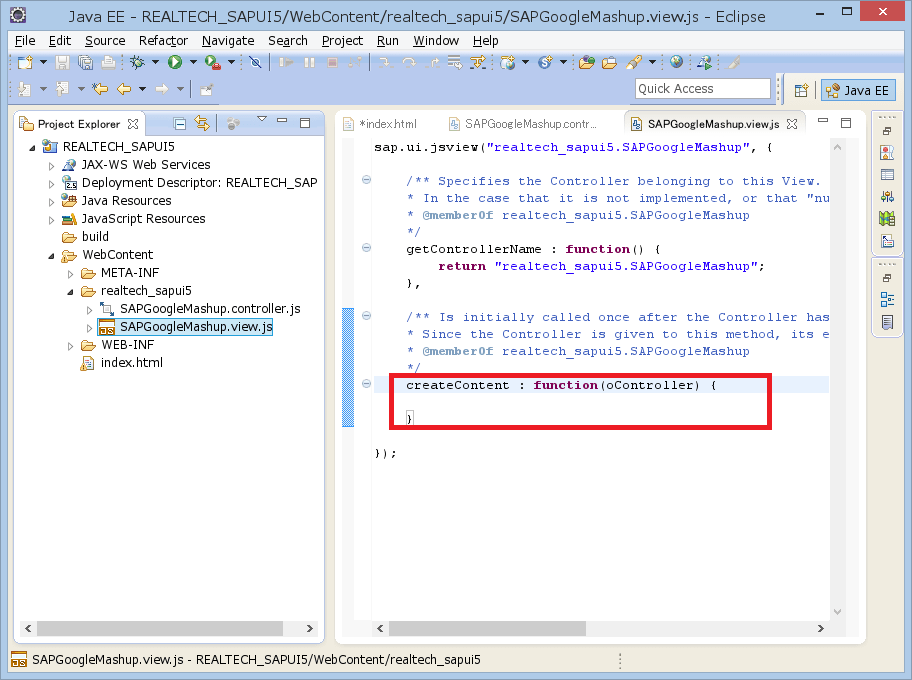Expand the Java Resources node

coord(51,202)
